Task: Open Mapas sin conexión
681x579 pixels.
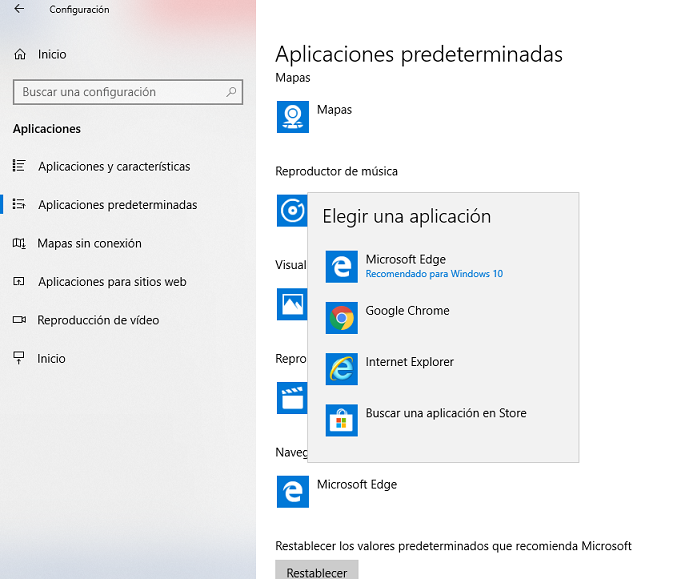Action: pos(89,243)
